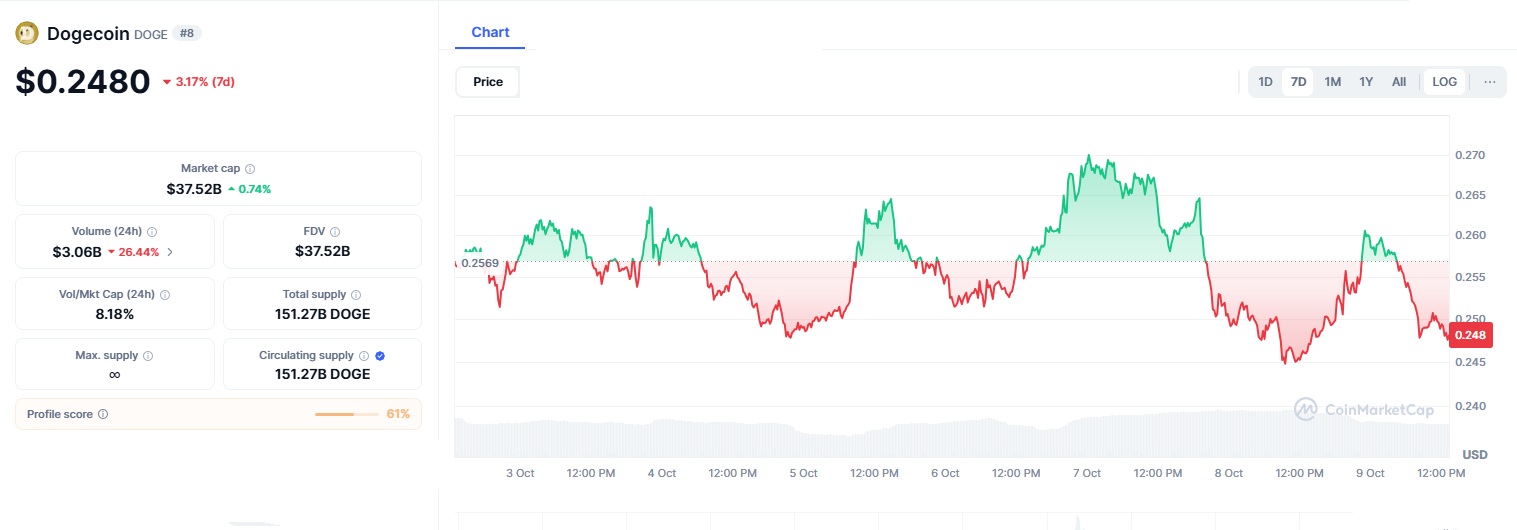Click the Vol/Mkt Cap info icon
Image resolution: width=1517 pixels, height=530 pixels.
coord(165,295)
